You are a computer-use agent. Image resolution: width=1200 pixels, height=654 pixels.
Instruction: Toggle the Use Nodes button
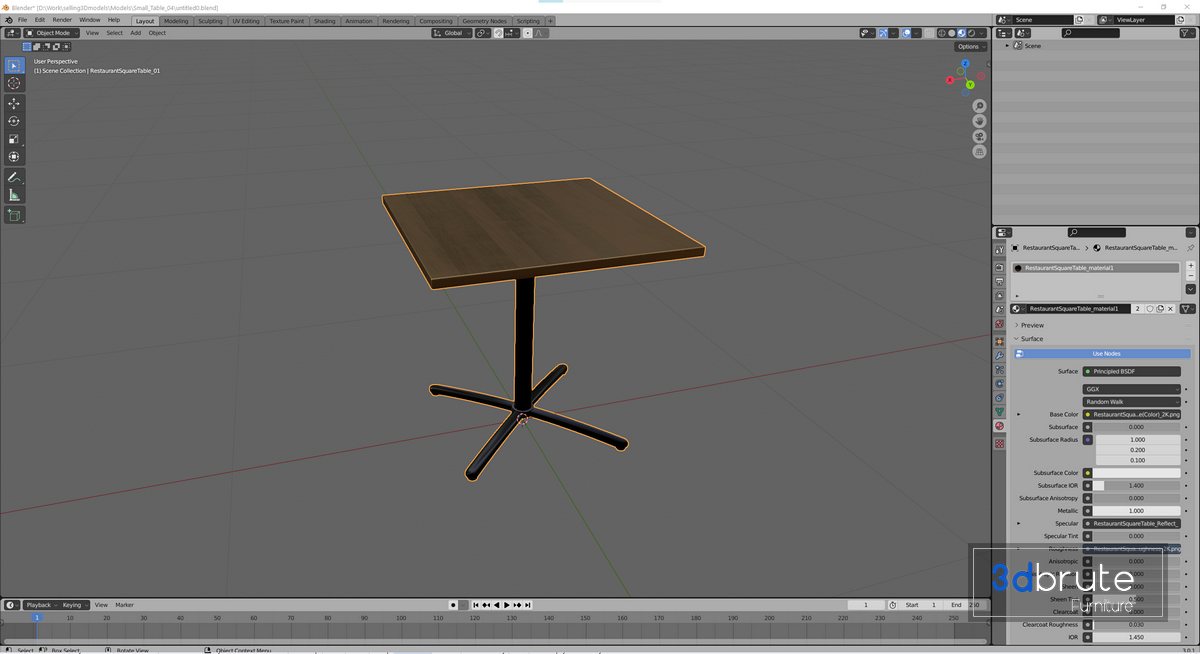tap(1105, 354)
